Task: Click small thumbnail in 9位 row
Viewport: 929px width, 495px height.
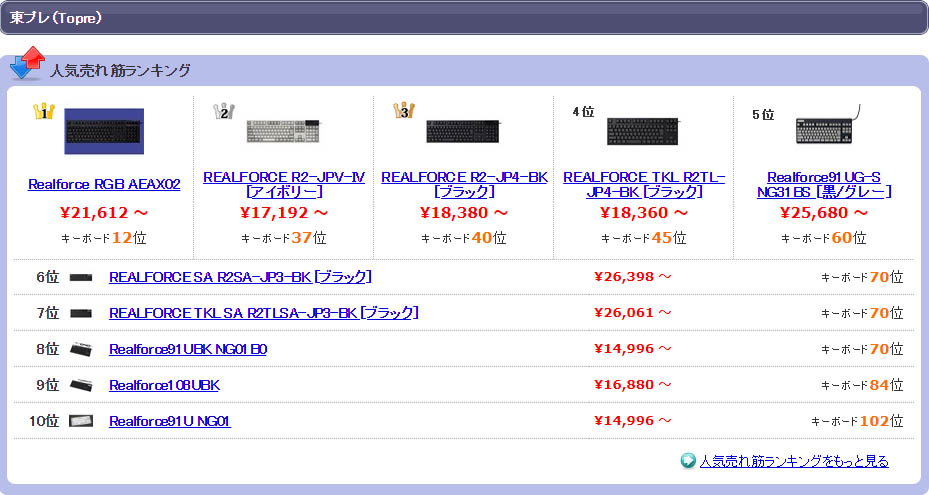Action: click(x=81, y=385)
